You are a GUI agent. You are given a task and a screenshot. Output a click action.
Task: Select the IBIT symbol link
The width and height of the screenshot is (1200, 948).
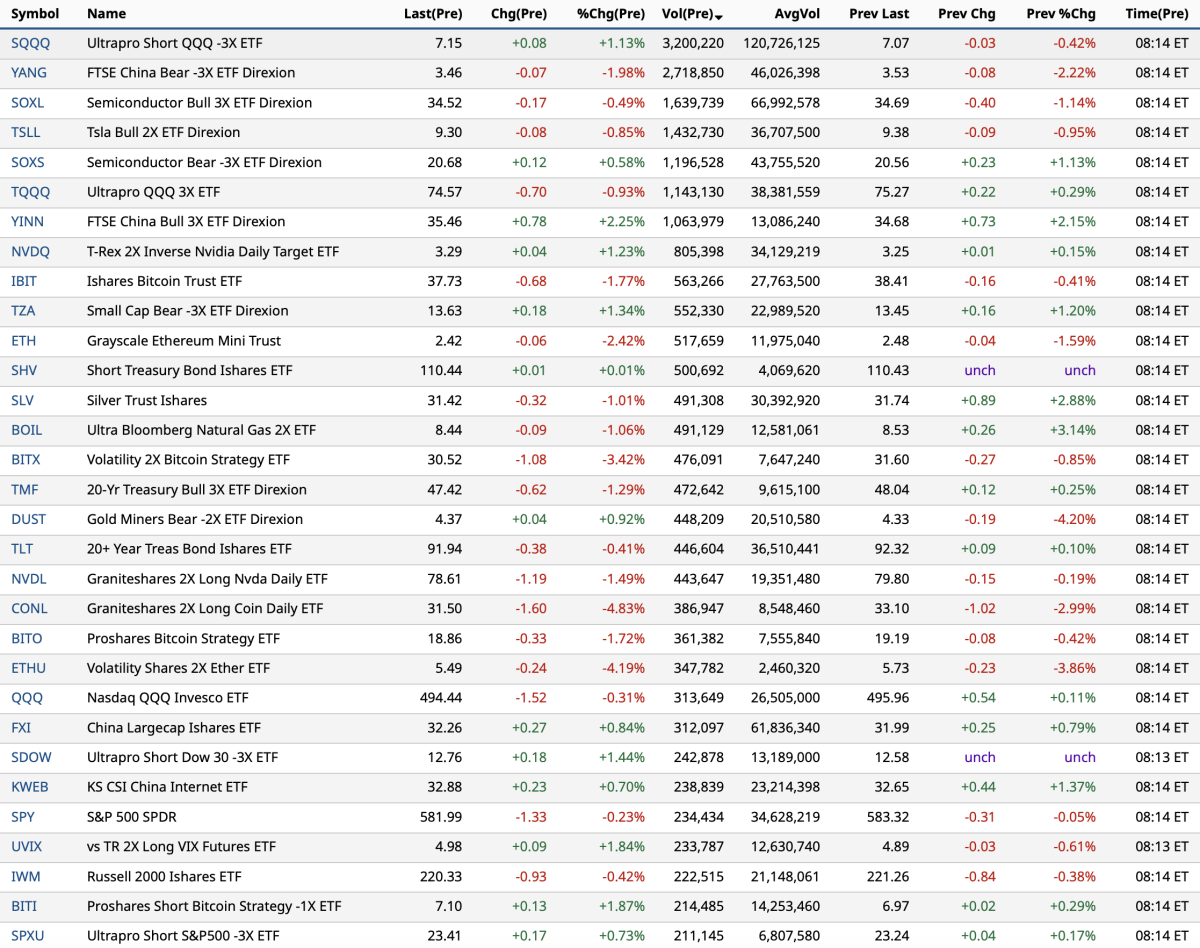[x=26, y=281]
